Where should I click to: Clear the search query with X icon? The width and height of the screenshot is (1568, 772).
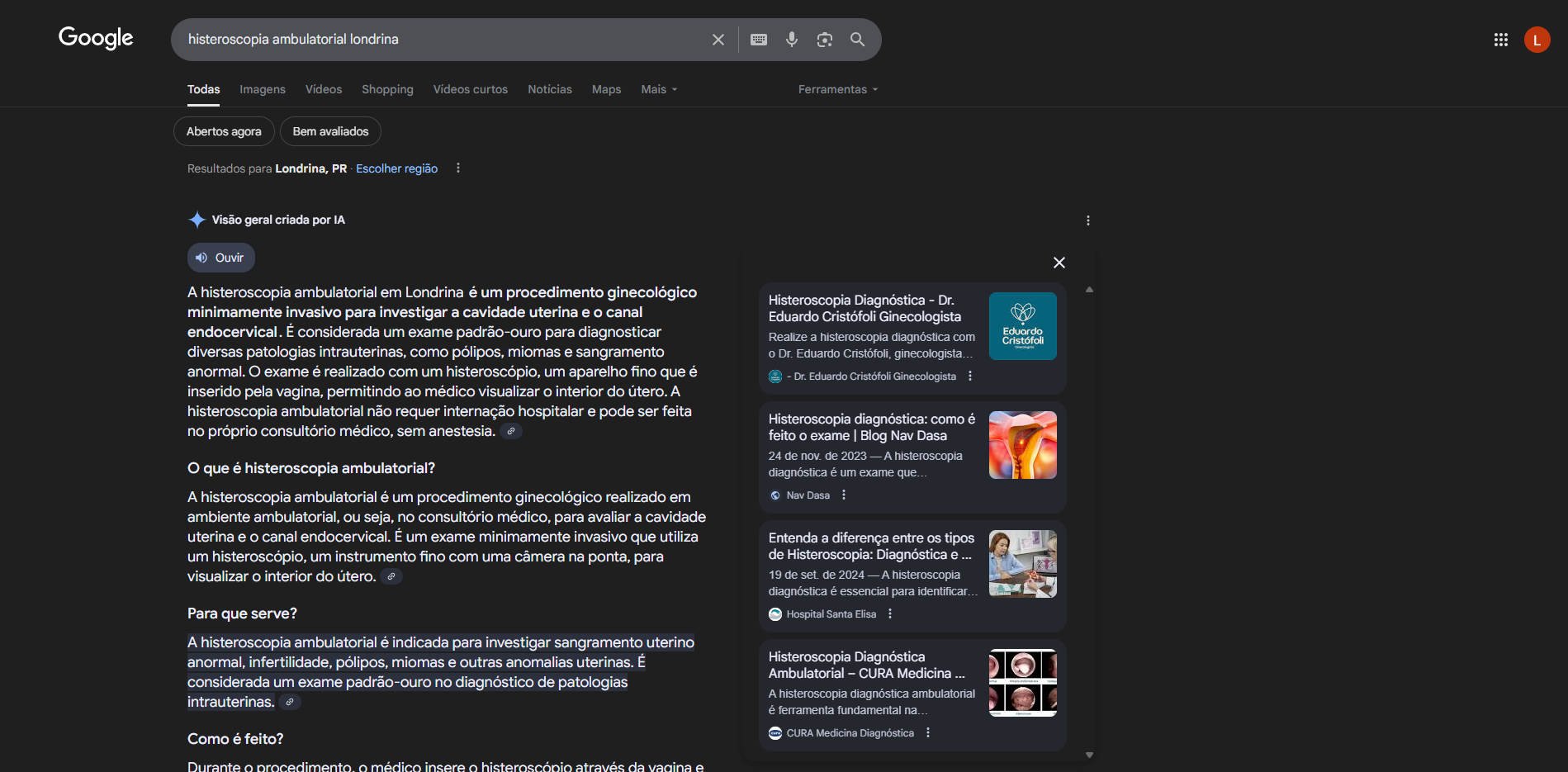click(x=718, y=40)
